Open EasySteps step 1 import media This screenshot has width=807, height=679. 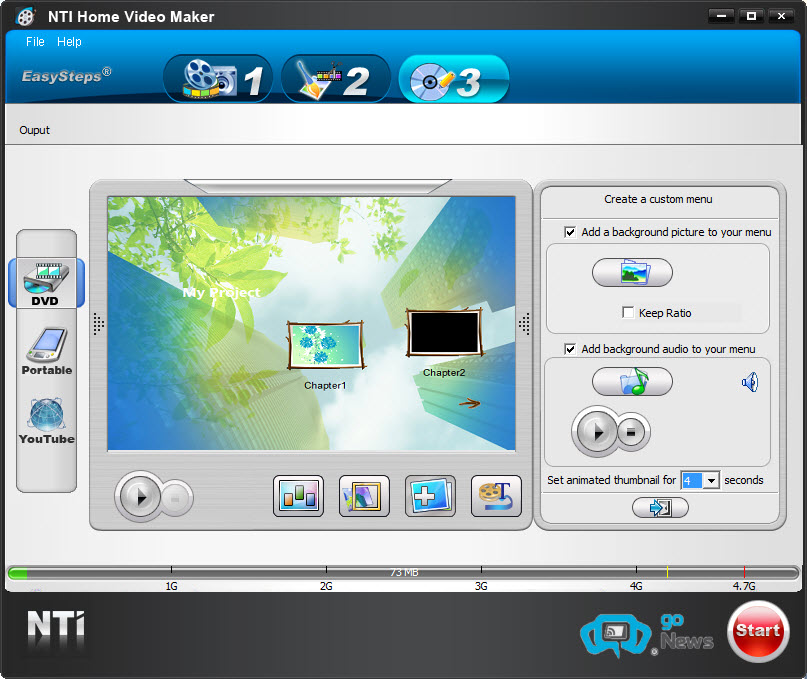point(218,79)
